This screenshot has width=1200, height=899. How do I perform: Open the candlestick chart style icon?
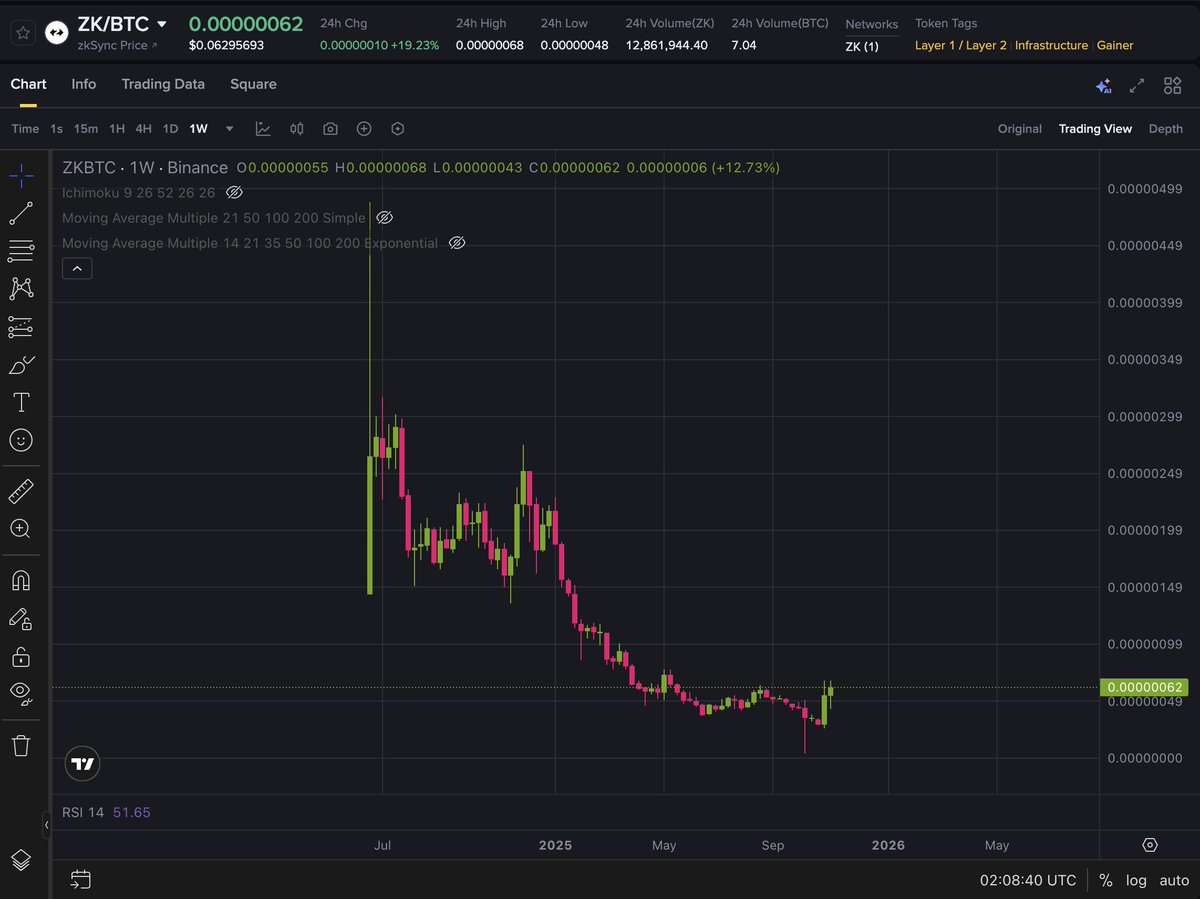[297, 129]
